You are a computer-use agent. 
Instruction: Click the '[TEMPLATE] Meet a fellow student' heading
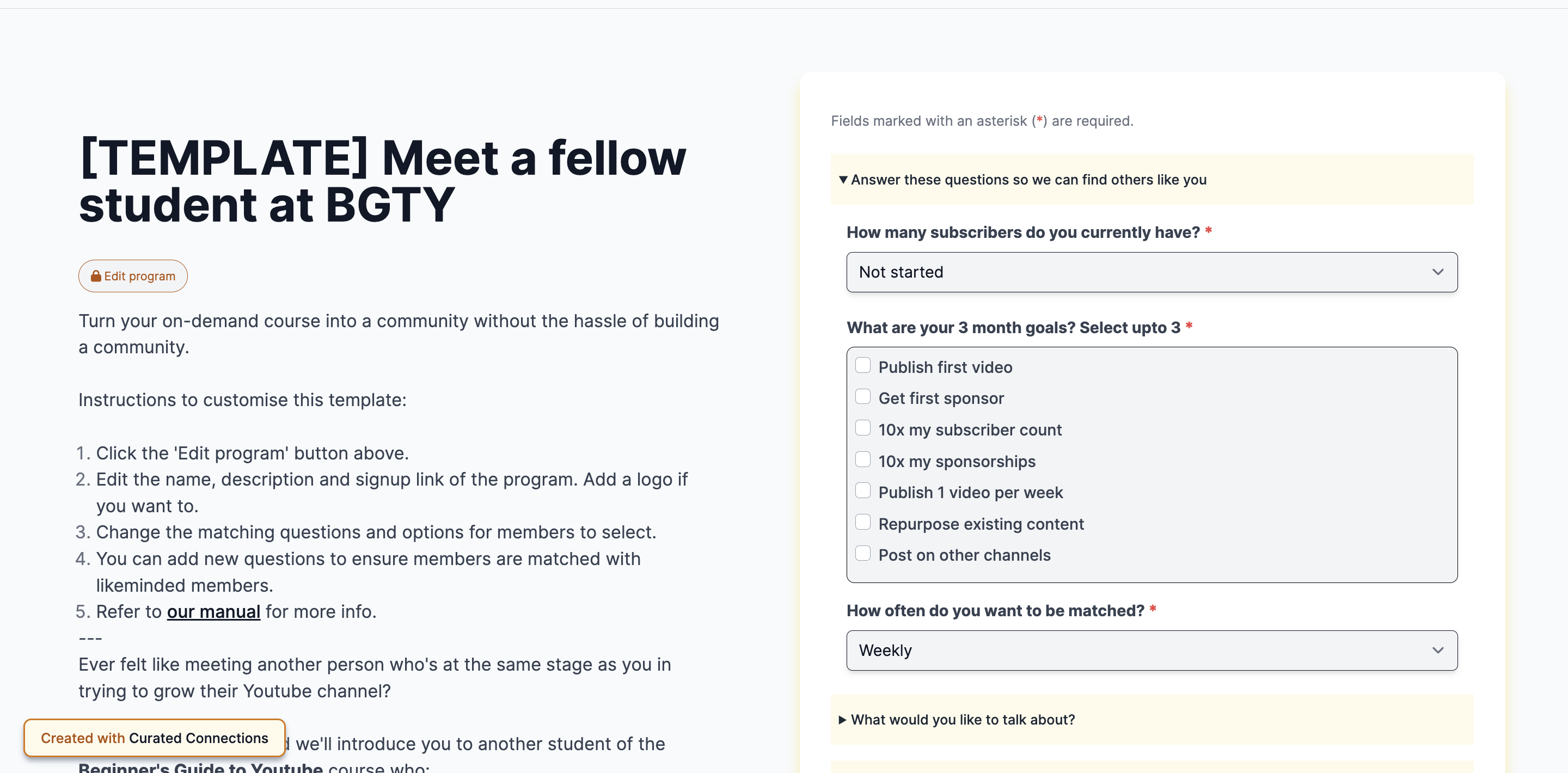[383, 181]
